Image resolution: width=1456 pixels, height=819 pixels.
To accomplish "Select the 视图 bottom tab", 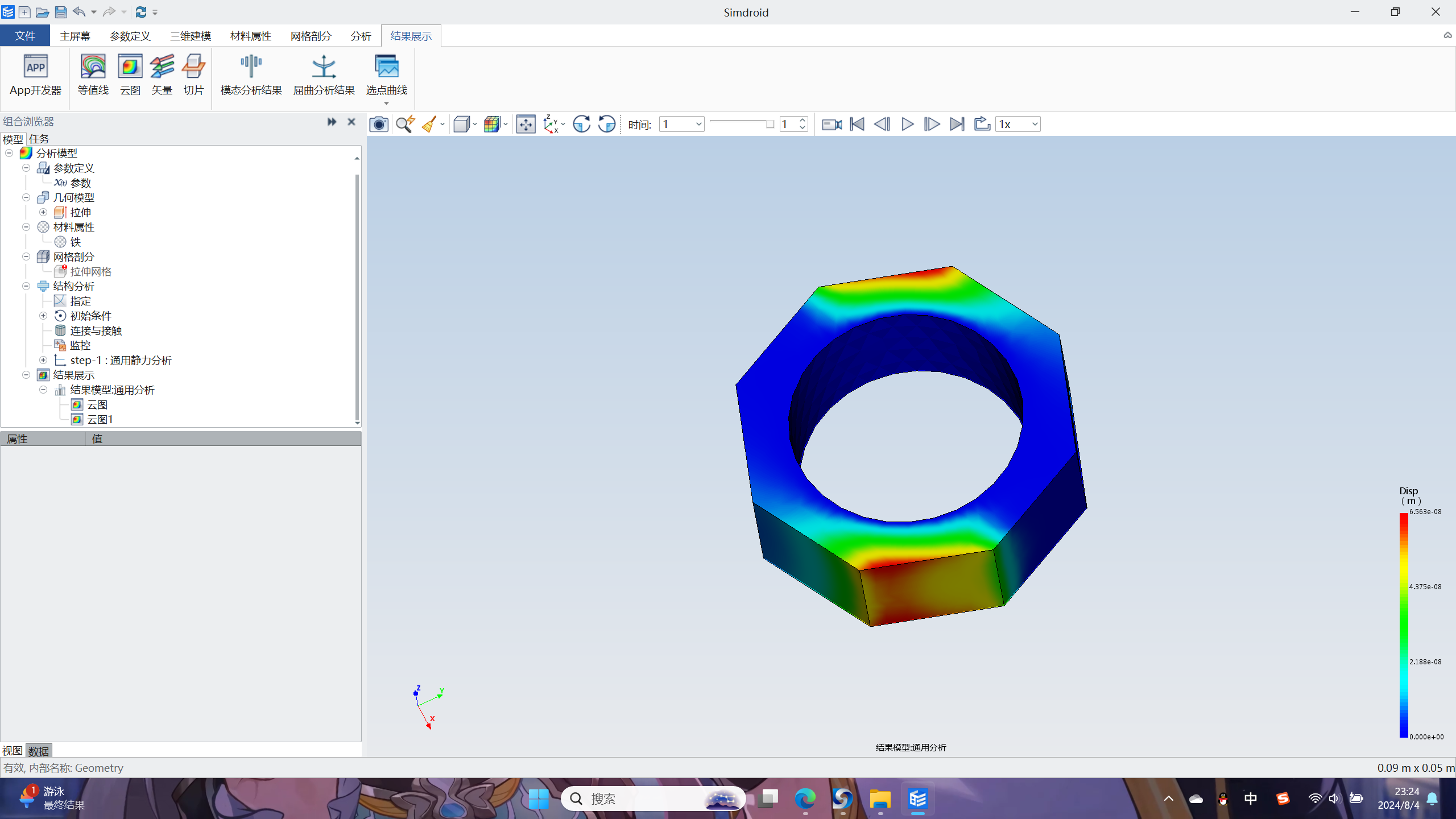I will click(x=13, y=751).
